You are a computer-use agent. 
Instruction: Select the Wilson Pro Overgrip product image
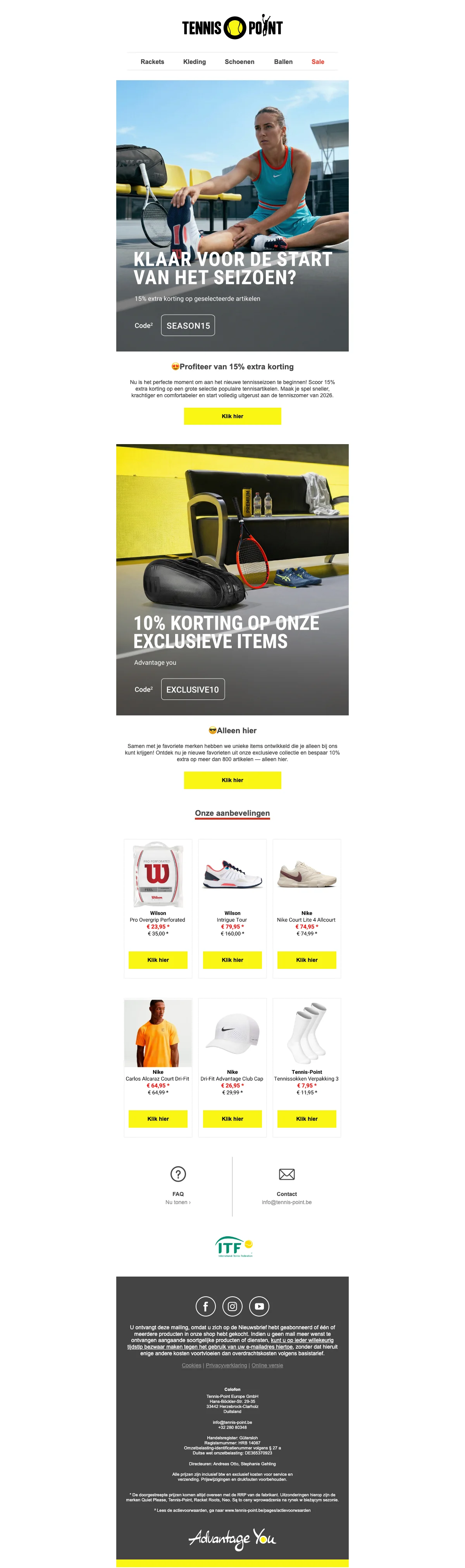click(x=158, y=874)
